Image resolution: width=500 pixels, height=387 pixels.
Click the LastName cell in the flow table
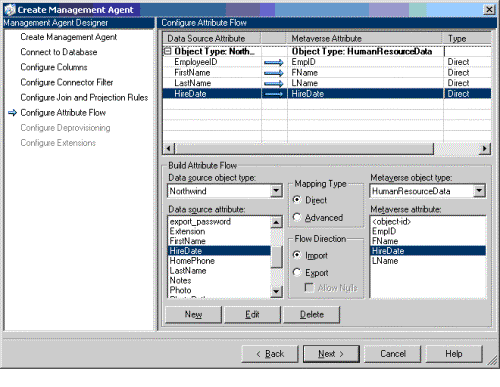coord(212,83)
